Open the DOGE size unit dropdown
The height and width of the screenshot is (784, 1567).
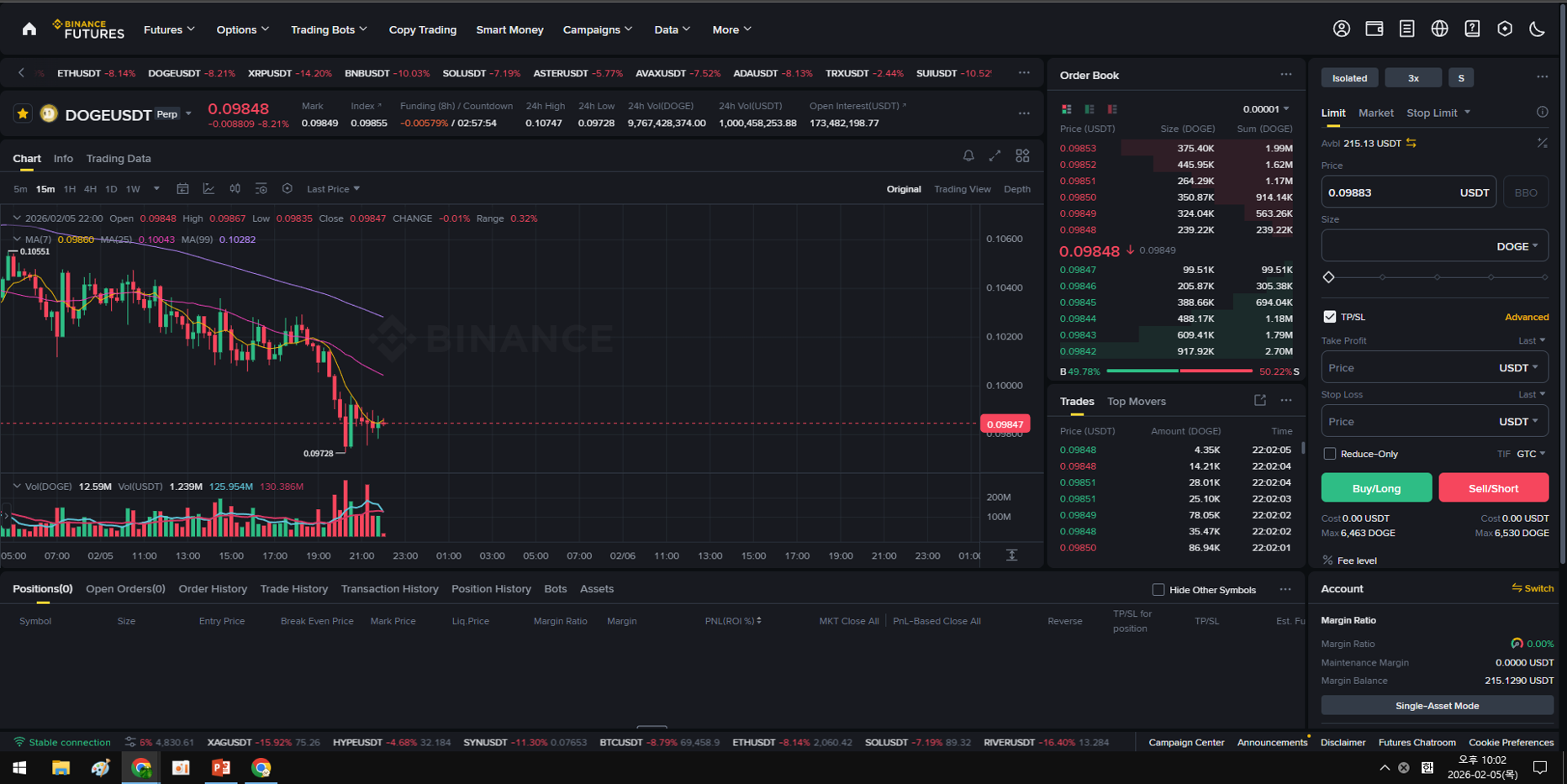(1517, 246)
